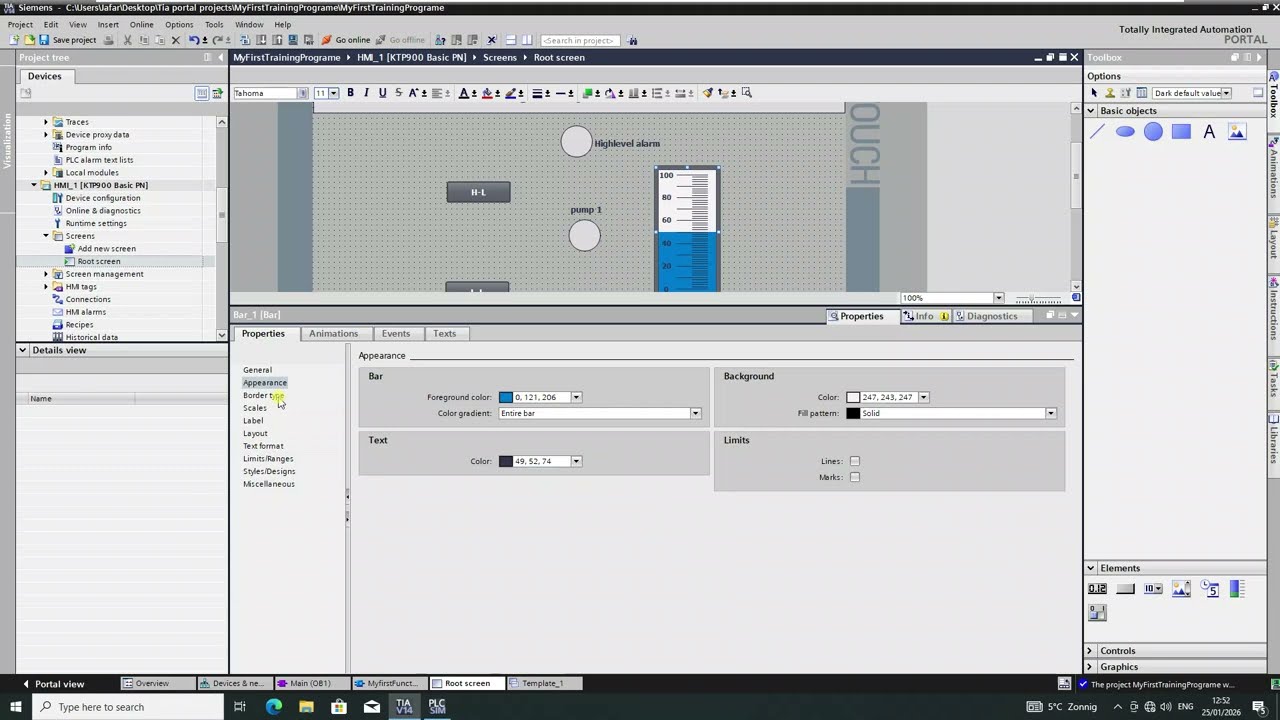Select Limits/Ranges in properties list
1280x720 pixels.
click(268, 459)
